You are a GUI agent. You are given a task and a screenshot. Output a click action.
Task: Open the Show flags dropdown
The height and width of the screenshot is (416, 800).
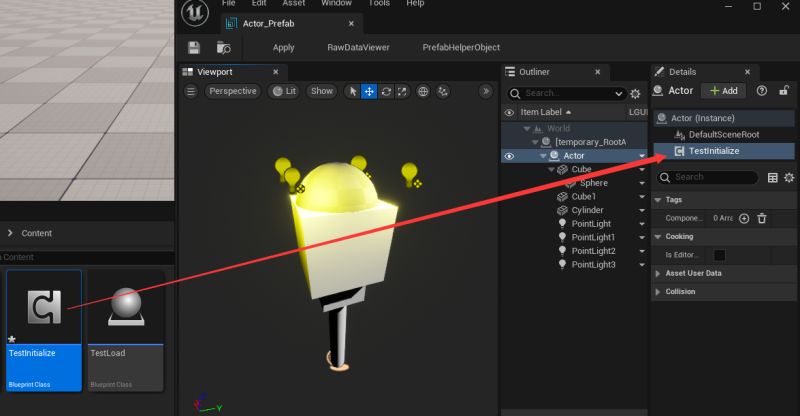pyautogui.click(x=321, y=91)
